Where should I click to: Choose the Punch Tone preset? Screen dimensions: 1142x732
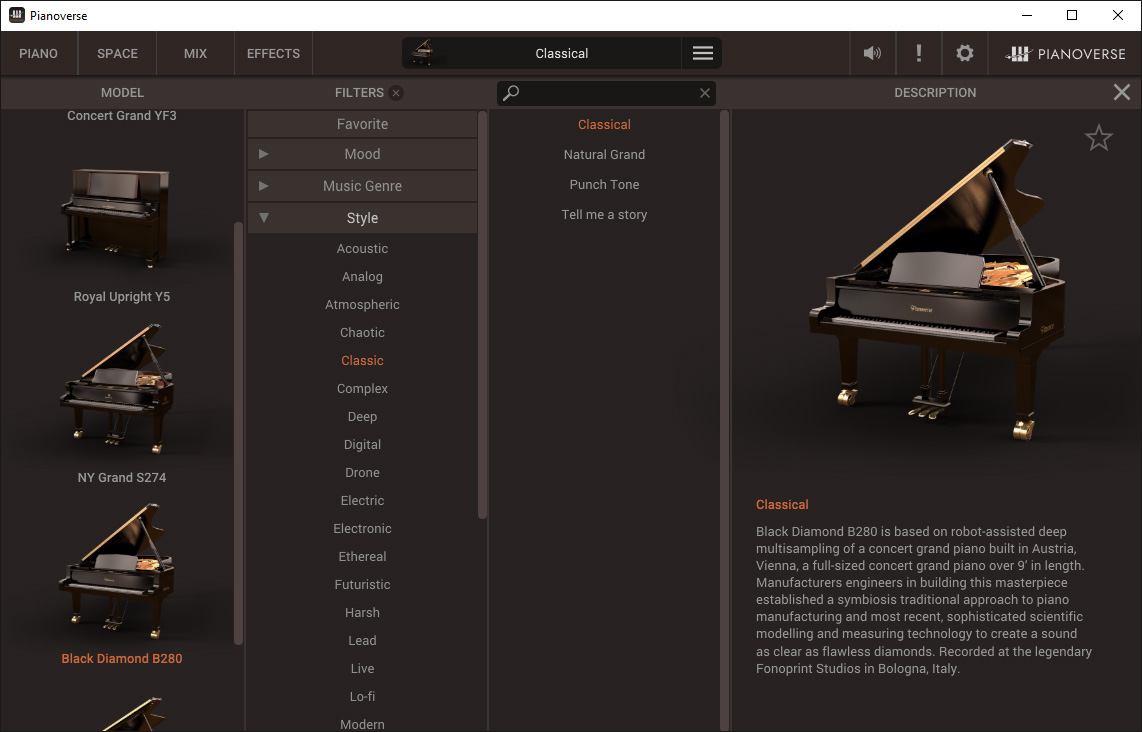604,185
